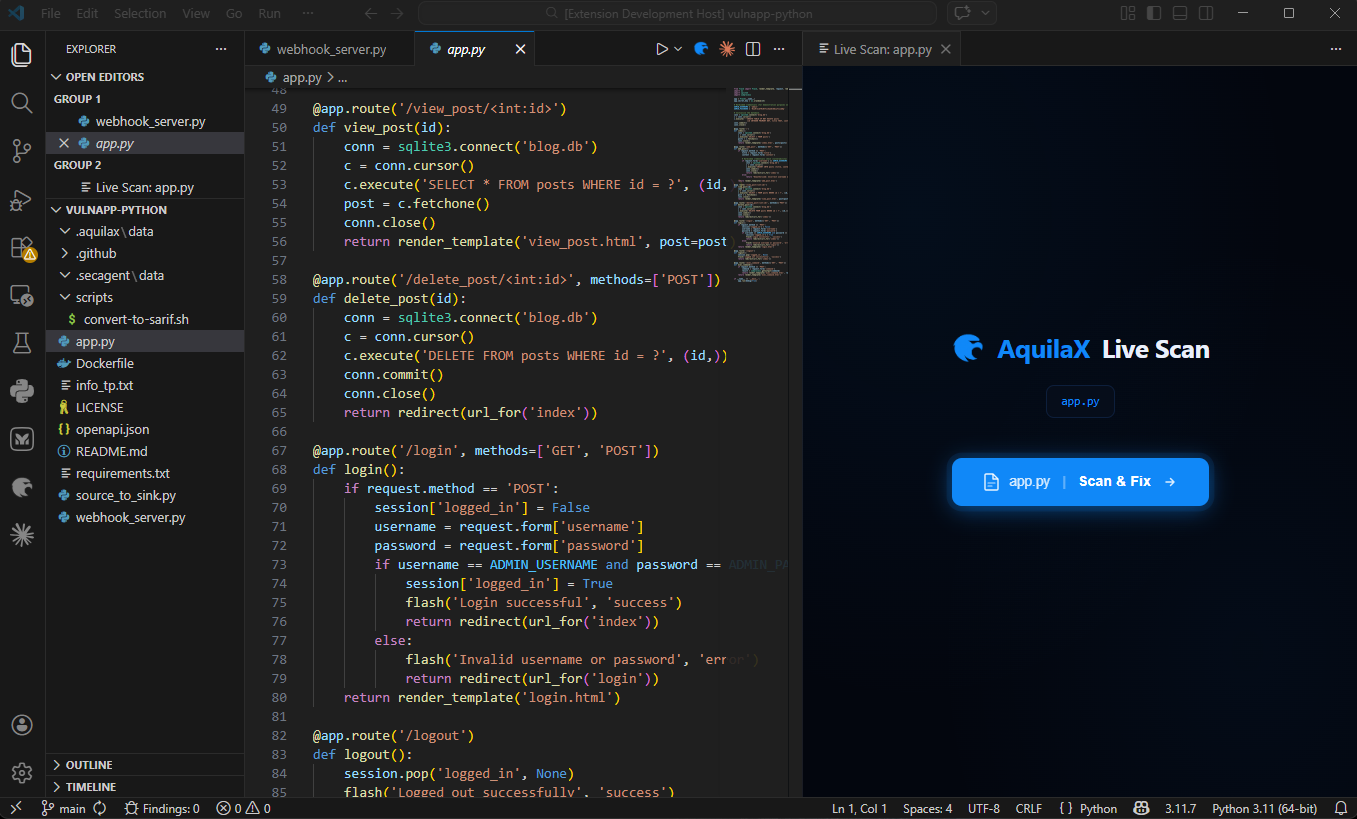The image size is (1357, 819).
Task: Click the Copilot icon in status bar
Action: (x=1141, y=808)
